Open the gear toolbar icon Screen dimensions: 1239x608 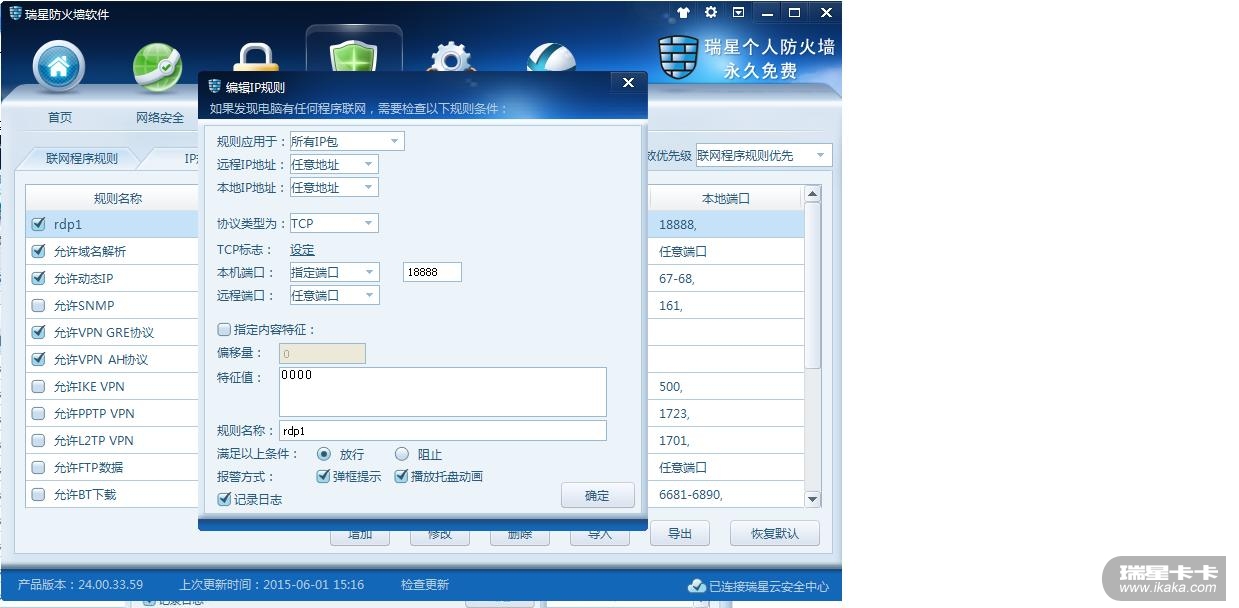(451, 58)
